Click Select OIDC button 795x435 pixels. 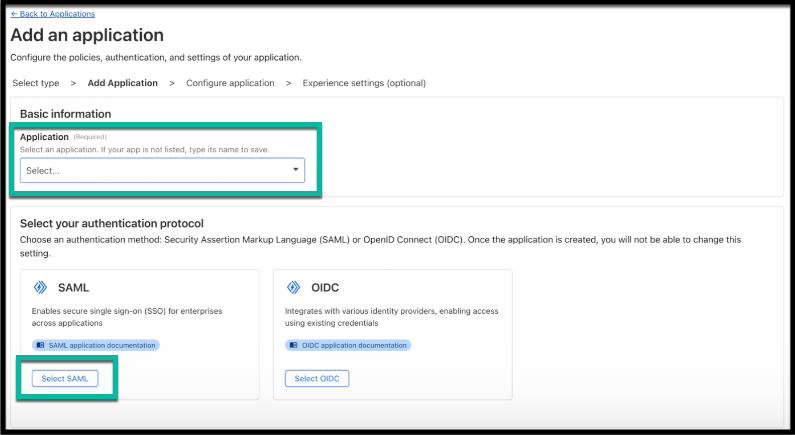[317, 379]
